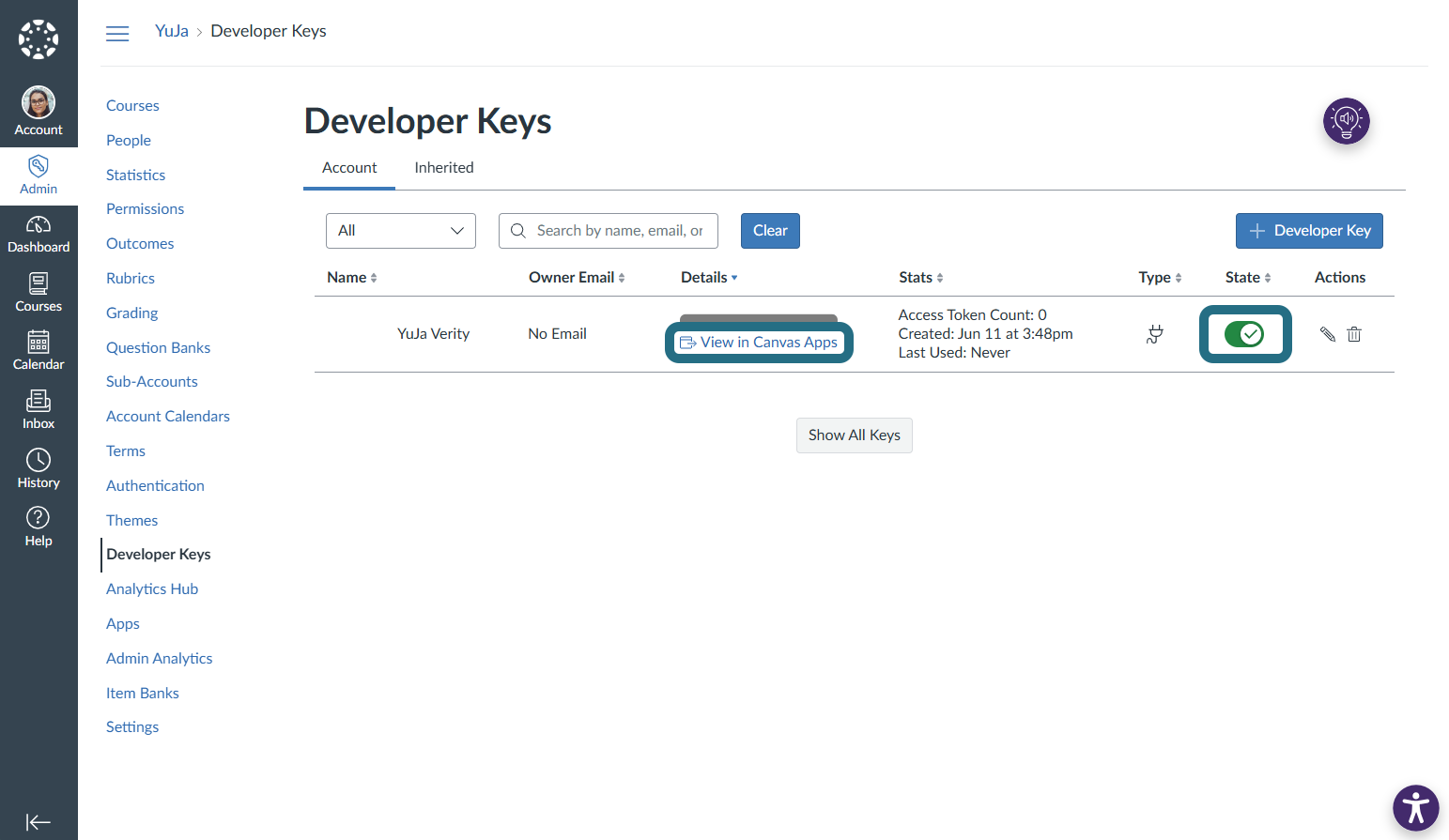Open Rubrics in account menu
This screenshot has width=1449, height=840.
coord(131,279)
